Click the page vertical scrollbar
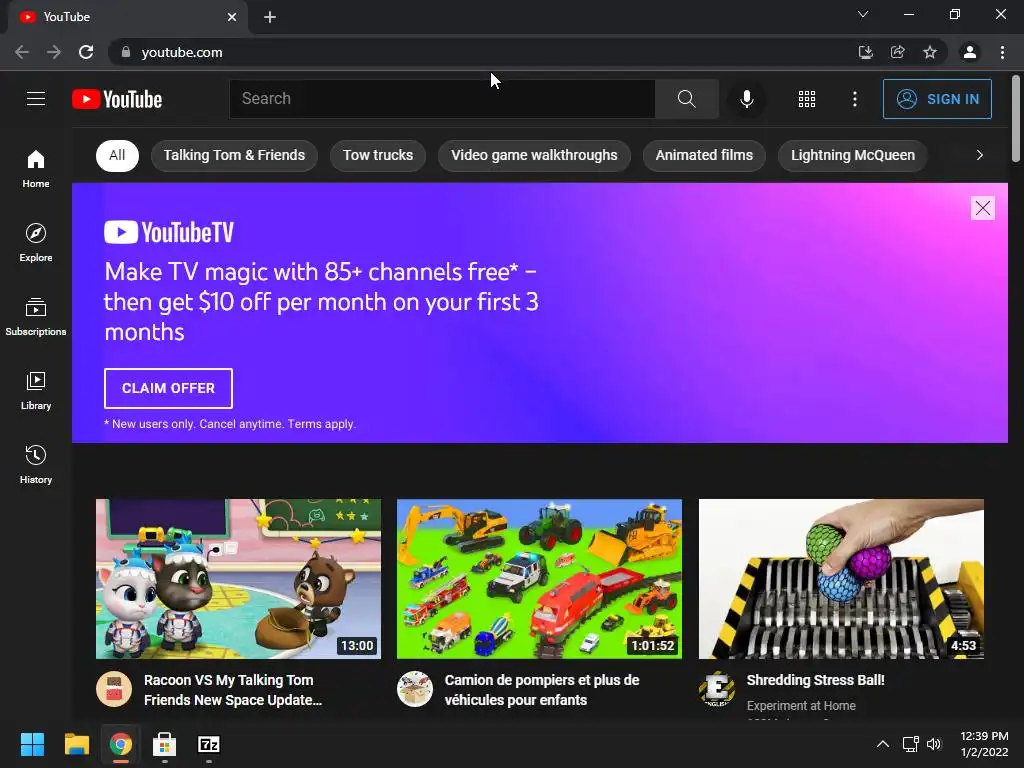Image resolution: width=1024 pixels, height=768 pixels. tap(1016, 118)
